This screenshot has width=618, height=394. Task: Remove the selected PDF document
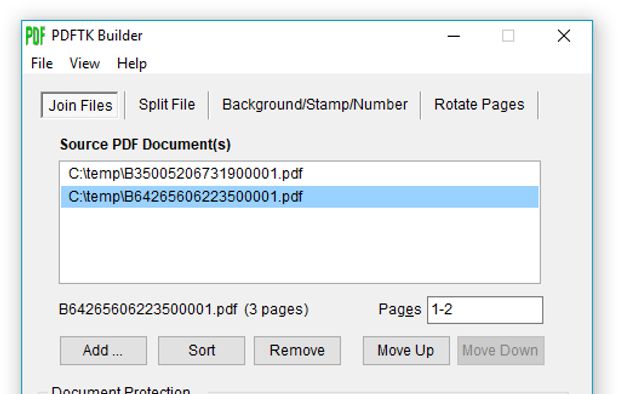coord(297,350)
